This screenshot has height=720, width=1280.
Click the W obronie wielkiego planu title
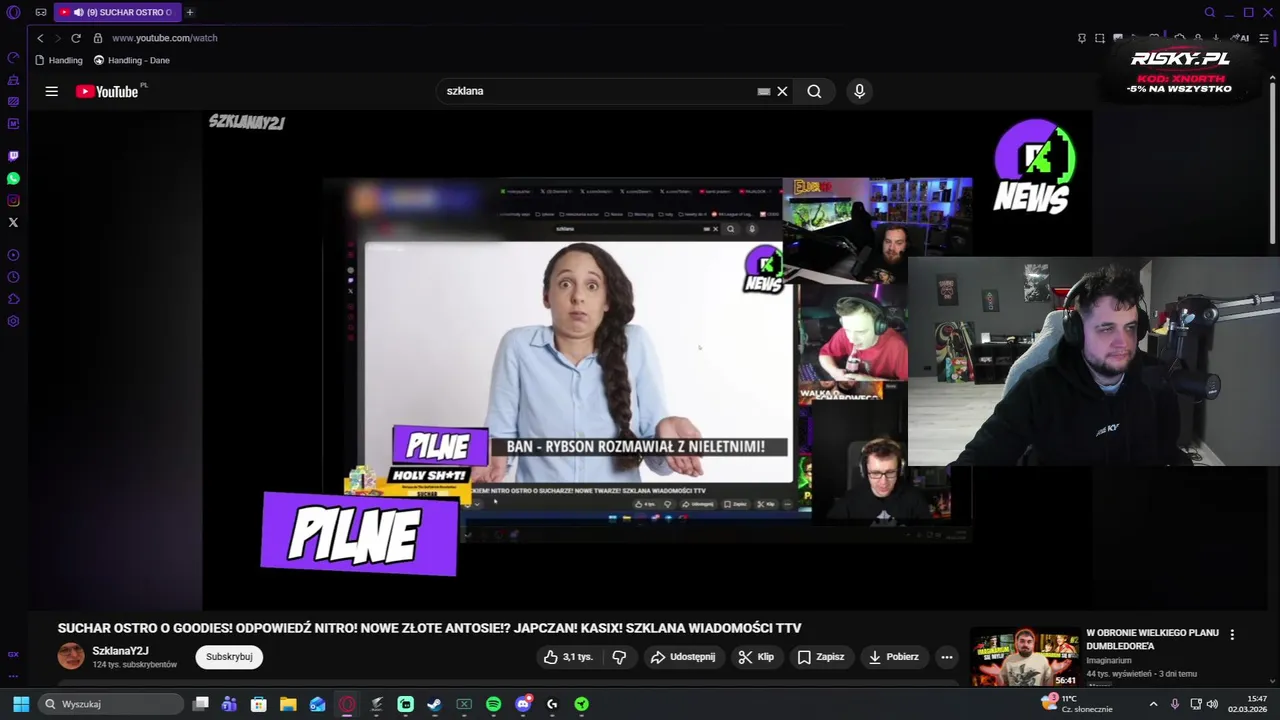click(1152, 639)
